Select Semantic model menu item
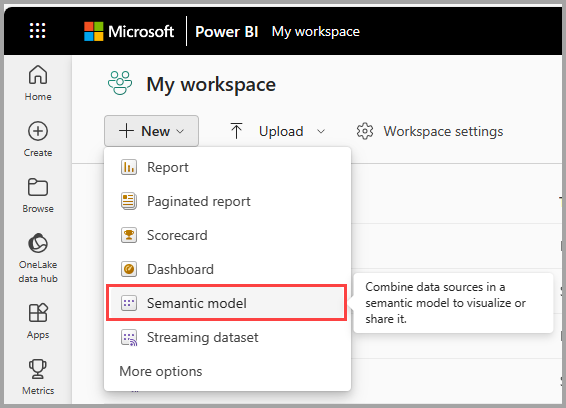Image resolution: width=566 pixels, height=408 pixels. [x=227, y=303]
